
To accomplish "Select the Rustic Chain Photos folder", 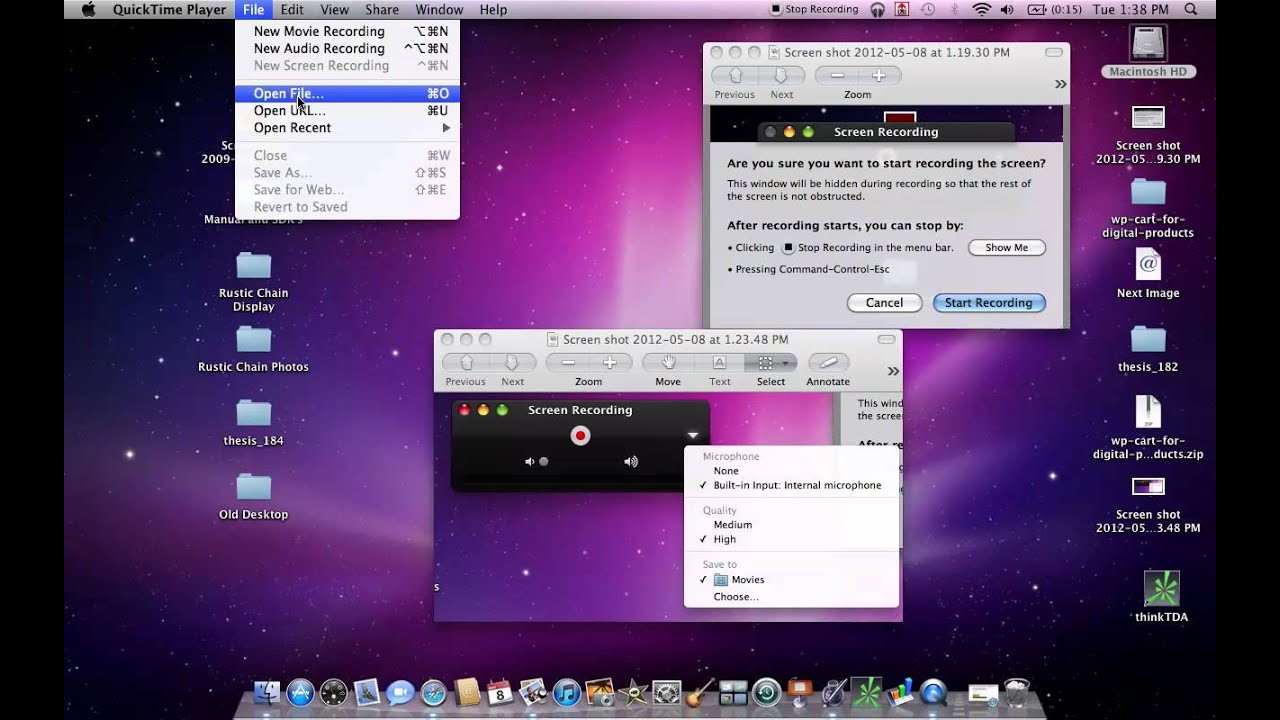I will point(254,339).
